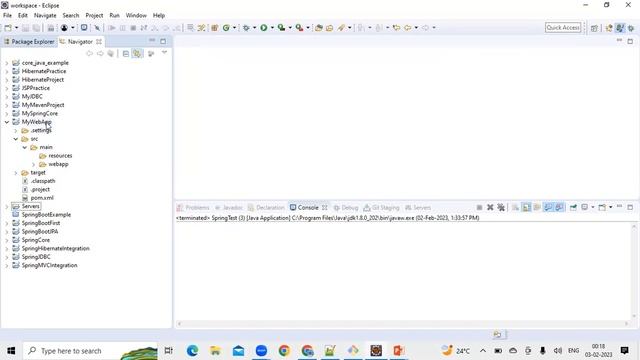
Task: Open the Navigate menu
Action: coord(45,15)
